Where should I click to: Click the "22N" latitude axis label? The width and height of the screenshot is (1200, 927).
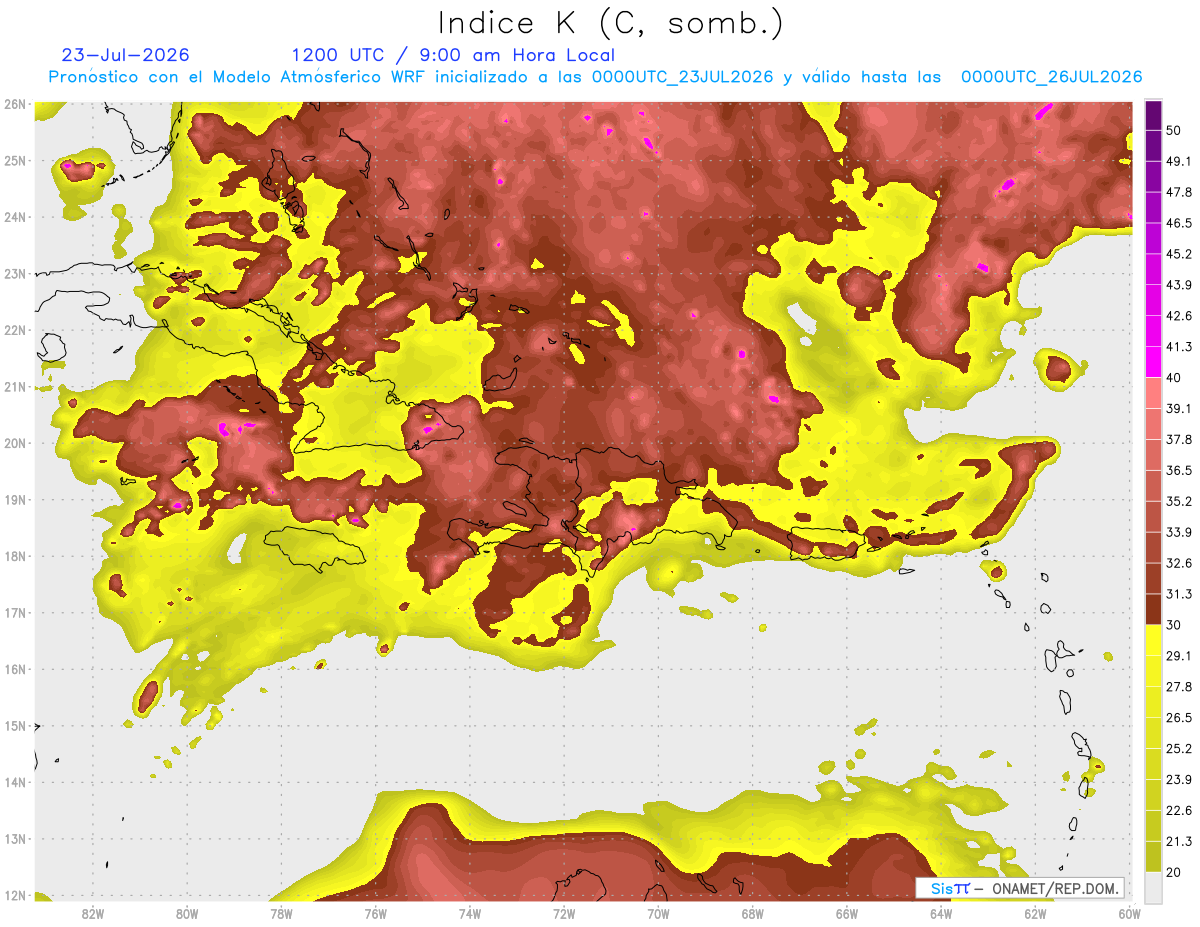click(x=15, y=330)
